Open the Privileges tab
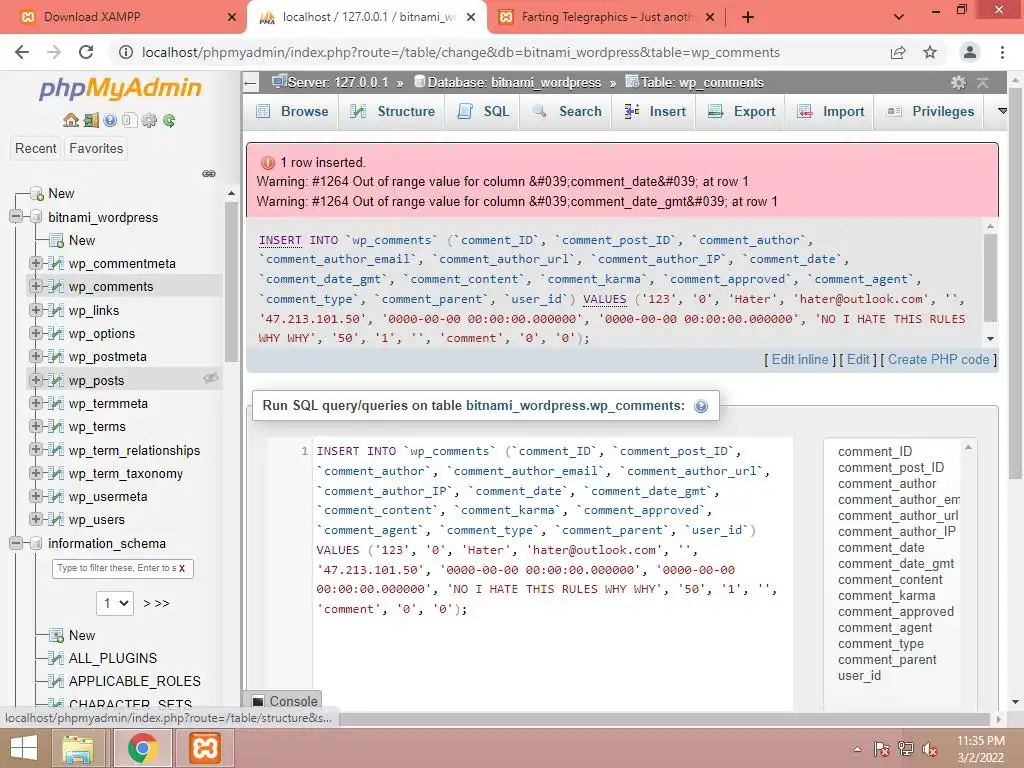 coord(930,112)
